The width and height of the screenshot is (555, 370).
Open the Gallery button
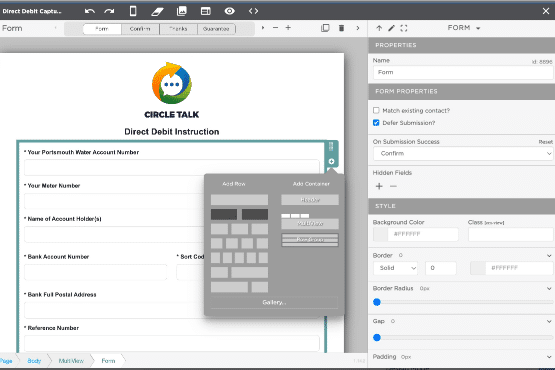pyautogui.click(x=274, y=302)
